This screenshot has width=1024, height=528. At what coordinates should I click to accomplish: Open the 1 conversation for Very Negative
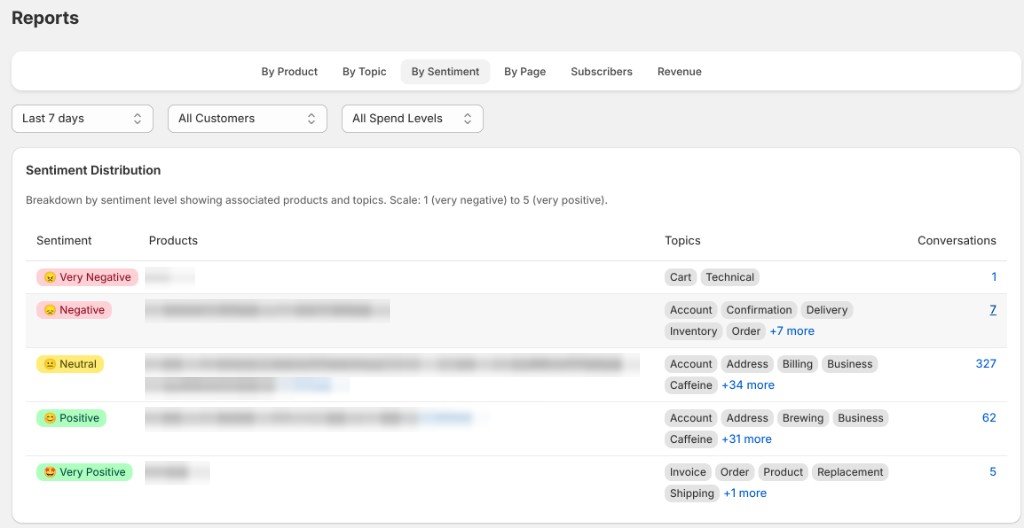click(994, 277)
